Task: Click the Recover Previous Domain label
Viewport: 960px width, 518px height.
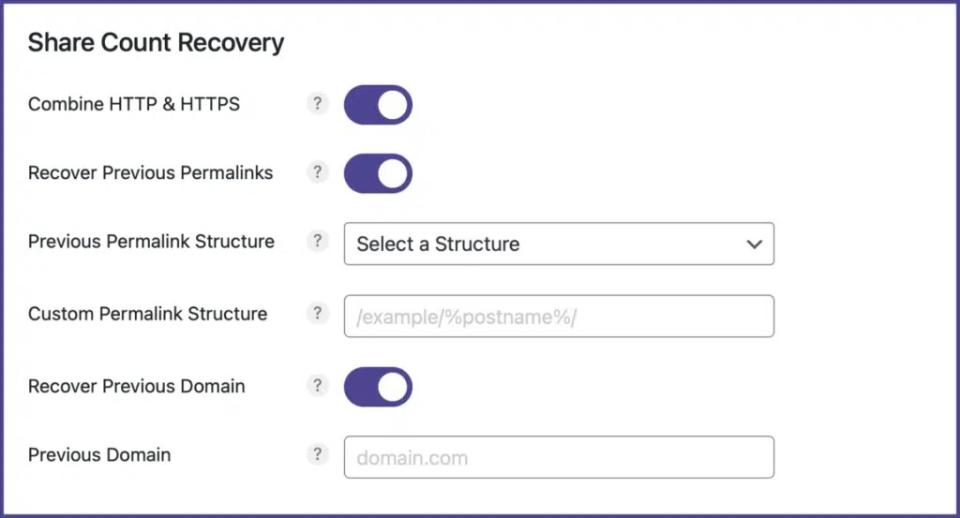Action: click(x=136, y=387)
